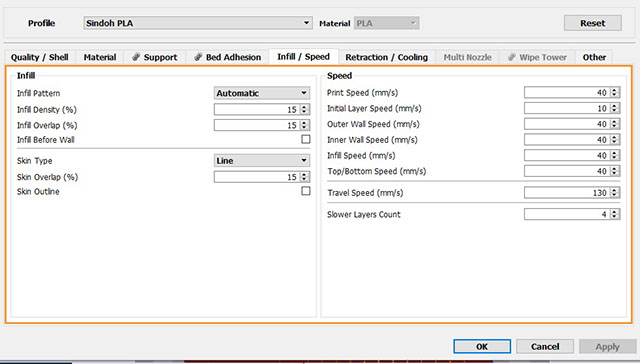Open the Profile dropdown showing Sindoh PLA
The width and height of the screenshot is (640, 364).
(198, 23)
